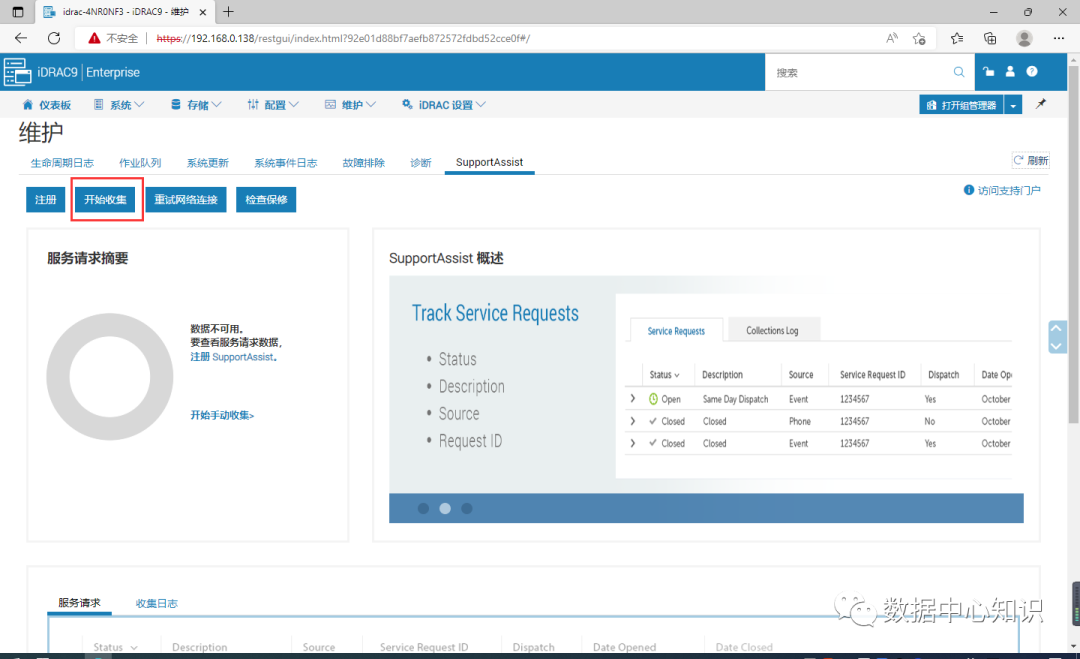Select the second carousel dot
The width and height of the screenshot is (1080, 659).
(x=445, y=508)
